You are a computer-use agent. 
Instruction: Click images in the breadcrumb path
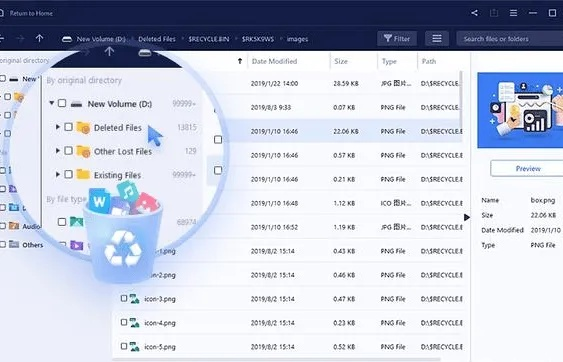[x=297, y=39]
